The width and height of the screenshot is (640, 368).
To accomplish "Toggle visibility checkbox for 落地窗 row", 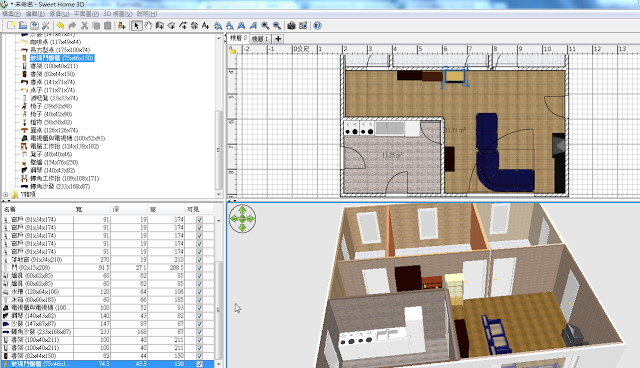I will 200,259.
